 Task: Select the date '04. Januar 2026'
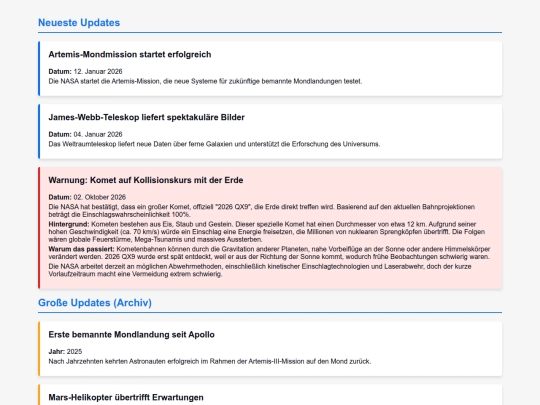pos(98,134)
